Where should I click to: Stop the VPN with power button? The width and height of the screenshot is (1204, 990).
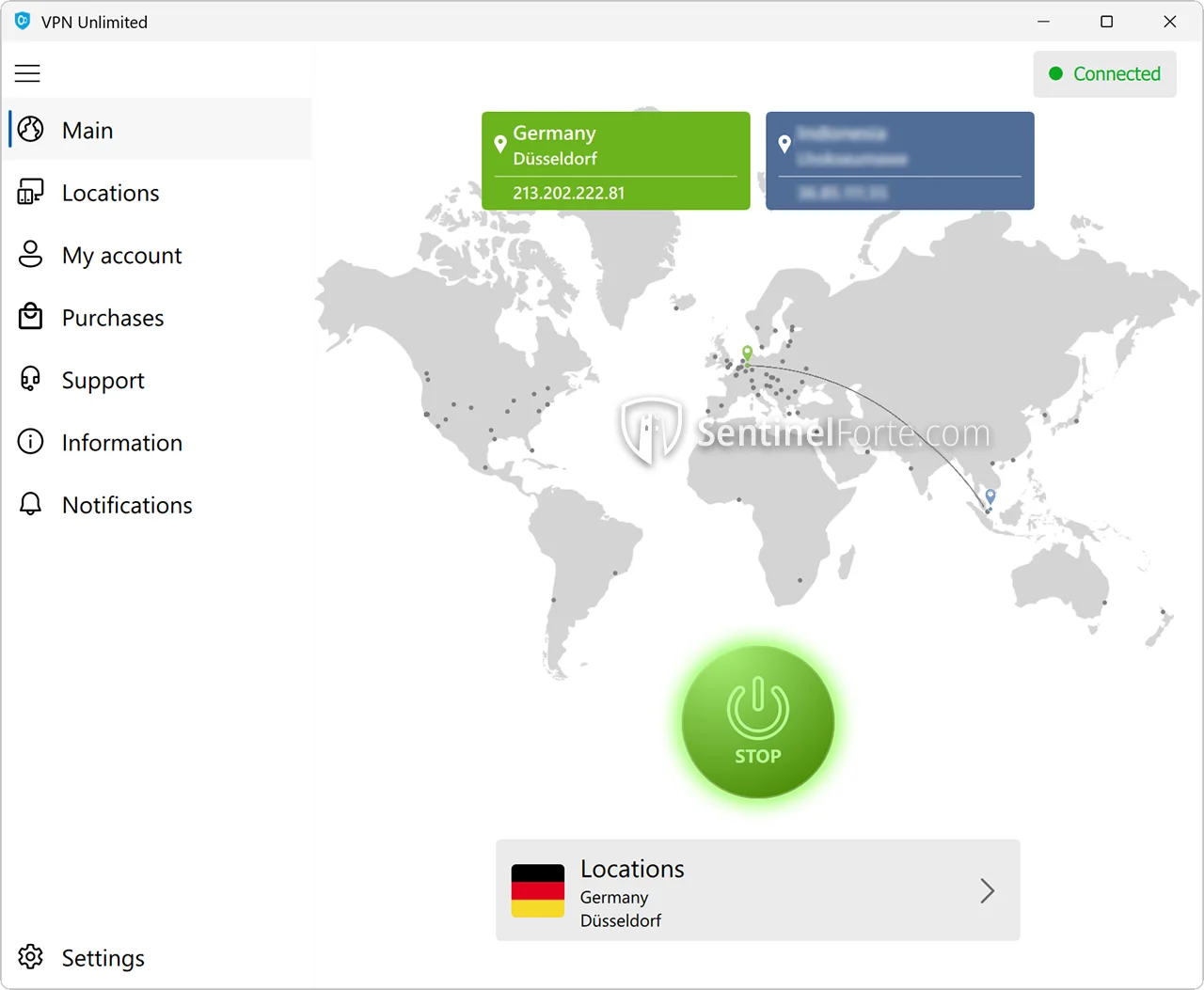pyautogui.click(x=758, y=722)
